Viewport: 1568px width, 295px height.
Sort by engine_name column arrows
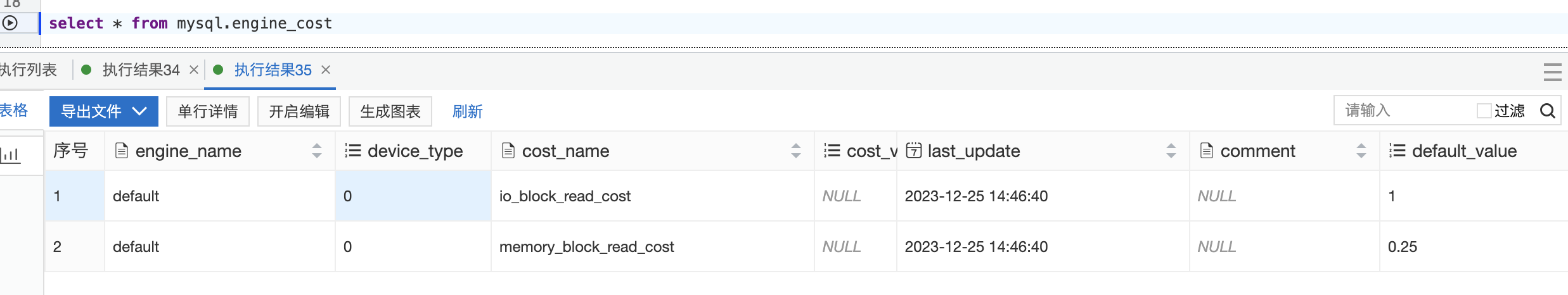317,151
